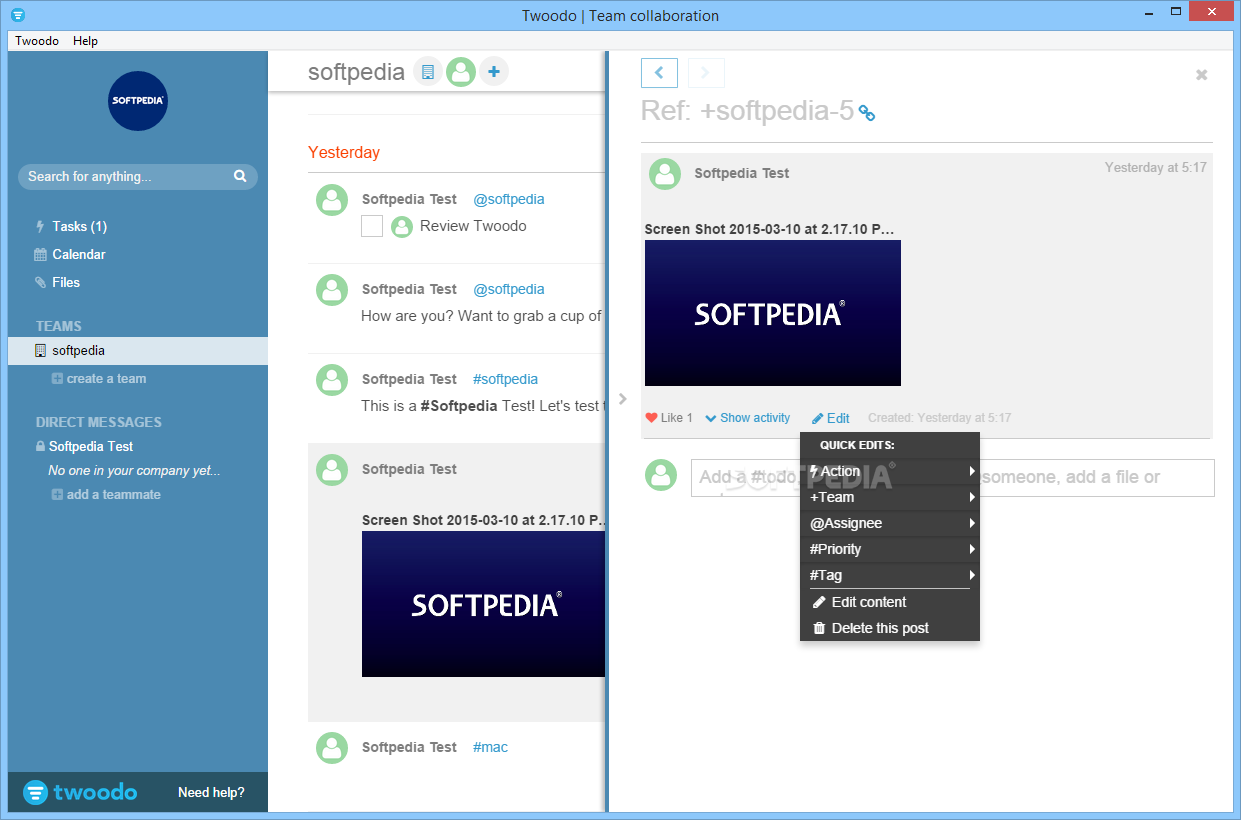Click create a team link

click(99, 379)
